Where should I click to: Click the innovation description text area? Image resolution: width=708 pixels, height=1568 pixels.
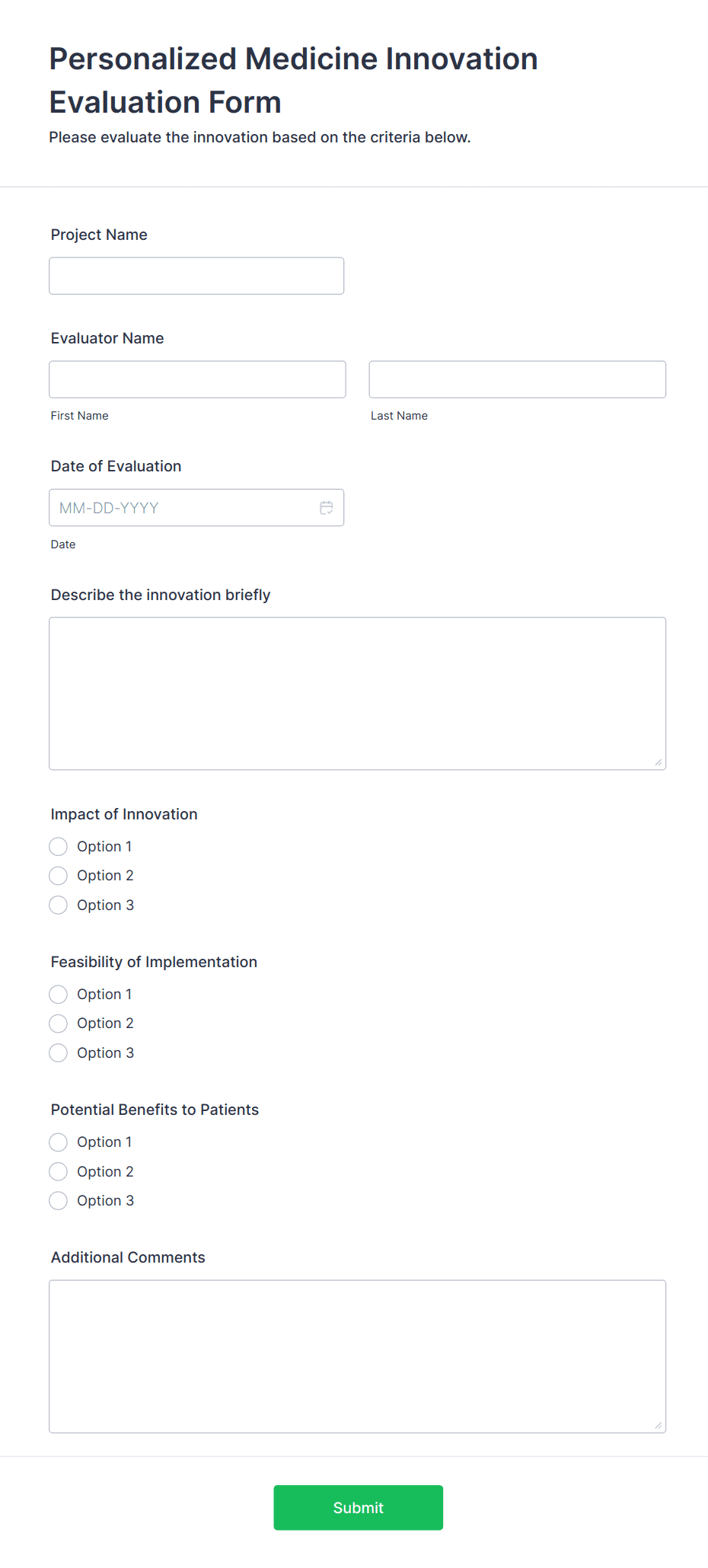click(357, 693)
